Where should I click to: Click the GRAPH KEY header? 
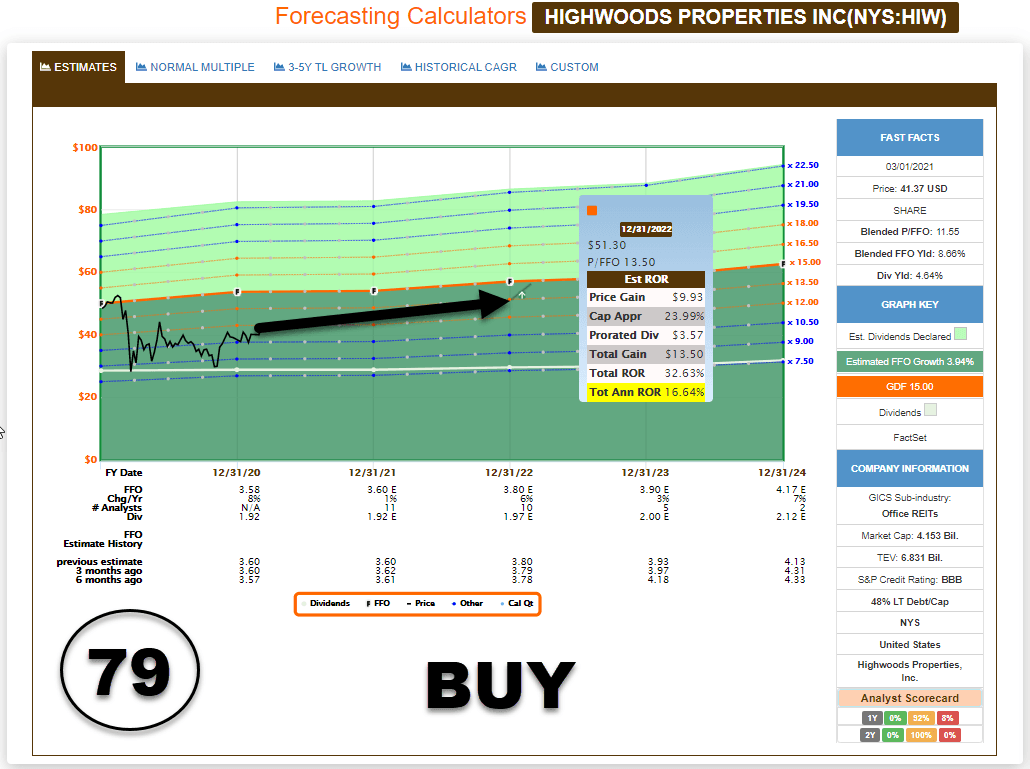910,305
